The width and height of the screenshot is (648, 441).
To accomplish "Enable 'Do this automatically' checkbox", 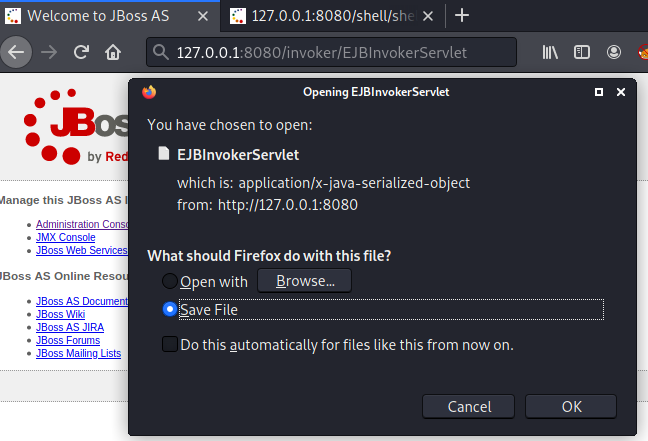I will point(170,344).
